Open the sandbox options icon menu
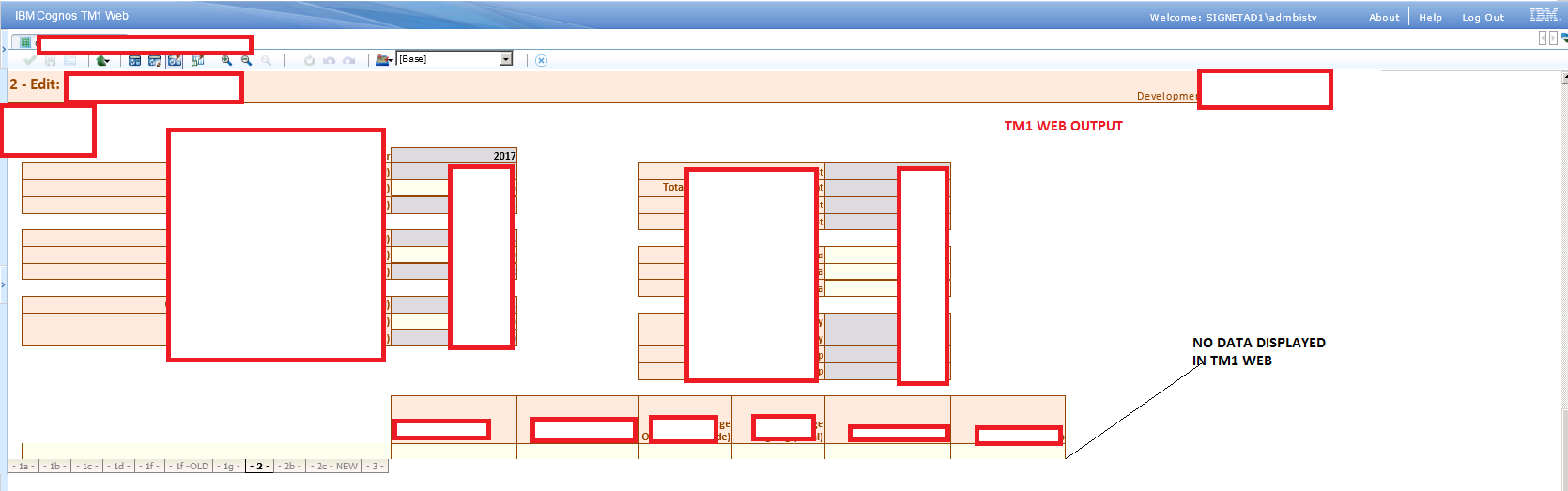1568x491 pixels. 383,60
